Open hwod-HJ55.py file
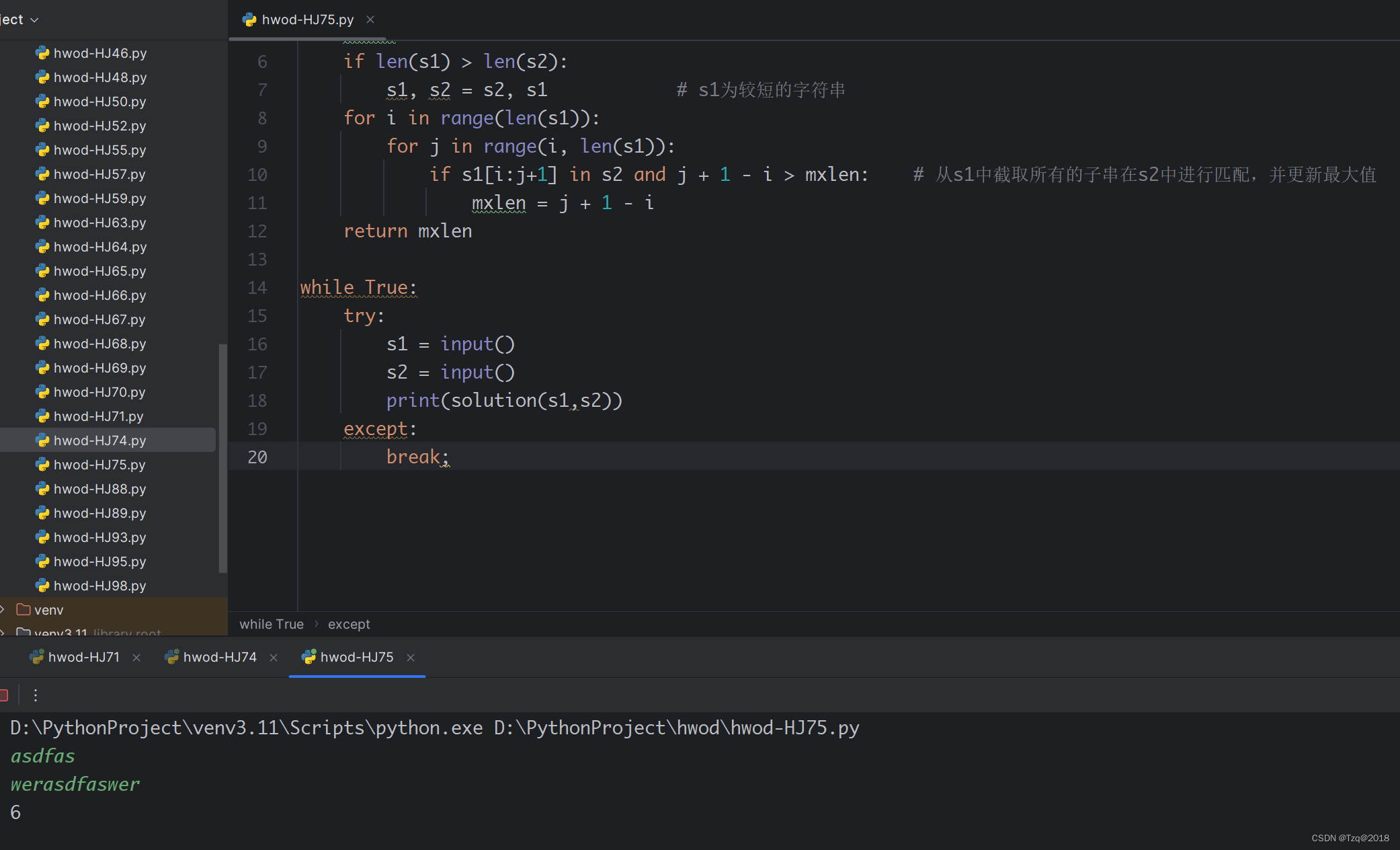 (x=99, y=150)
